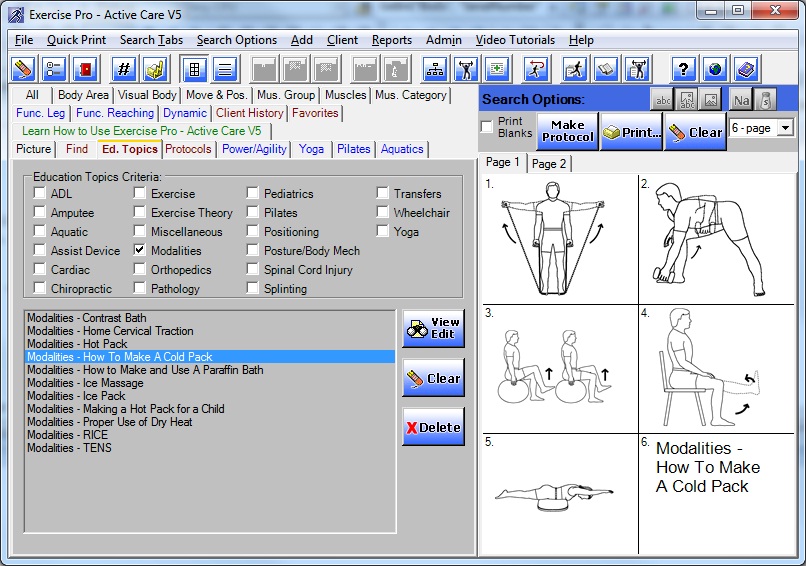Click the open book toolbar icon

click(x=606, y=69)
